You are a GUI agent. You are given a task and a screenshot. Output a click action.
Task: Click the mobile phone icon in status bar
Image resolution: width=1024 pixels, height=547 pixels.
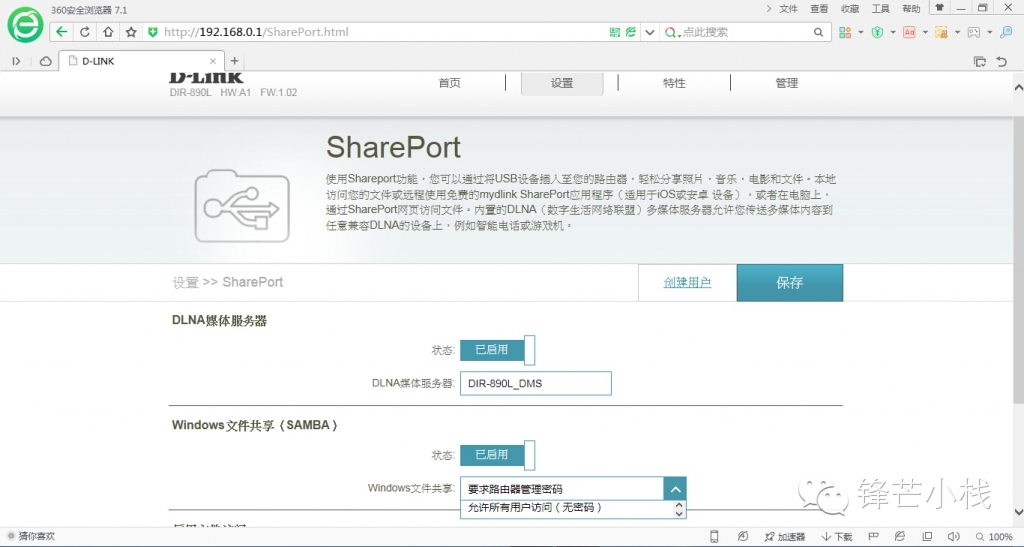point(714,537)
